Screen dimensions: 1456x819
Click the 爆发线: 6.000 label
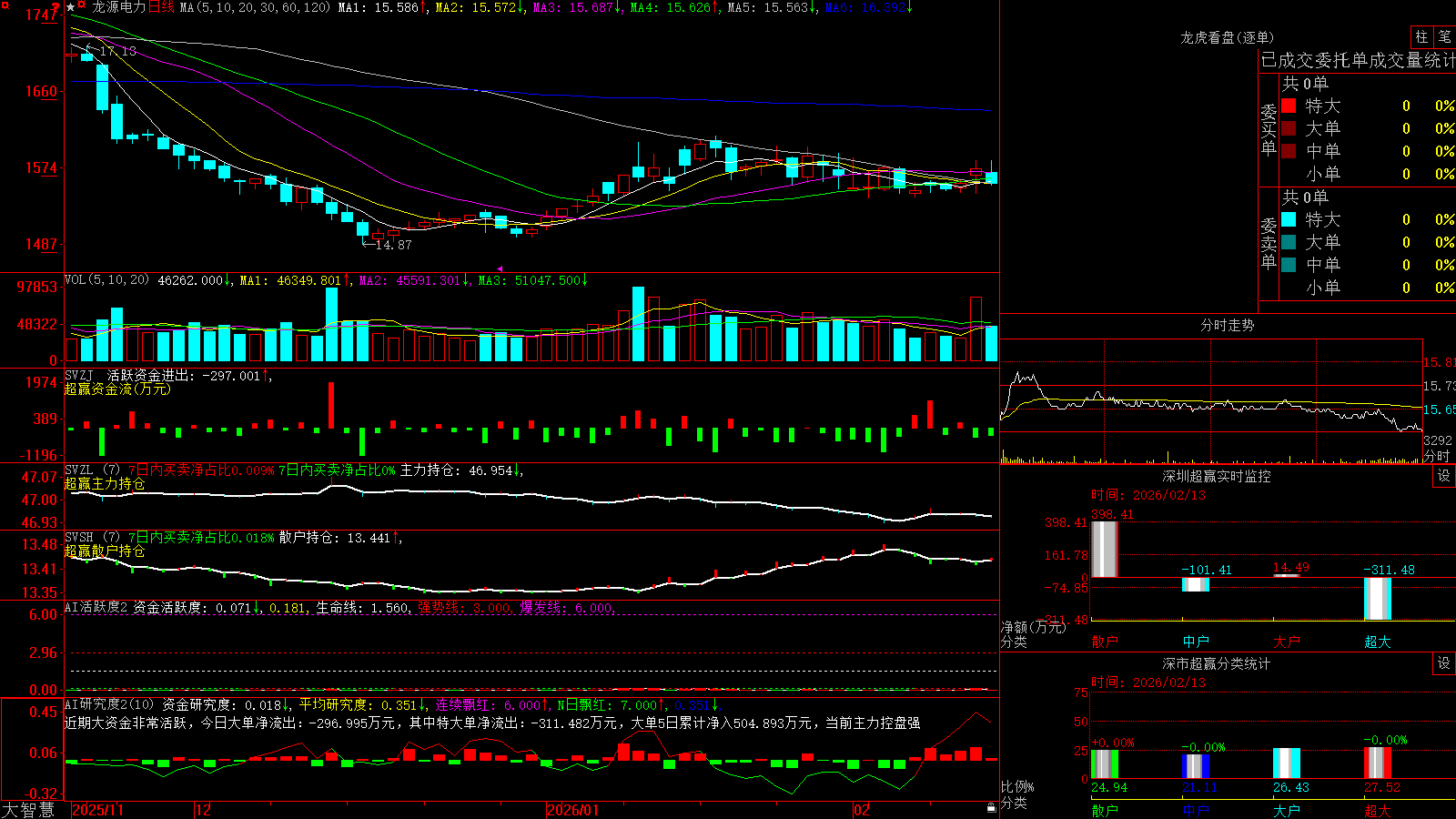point(567,608)
